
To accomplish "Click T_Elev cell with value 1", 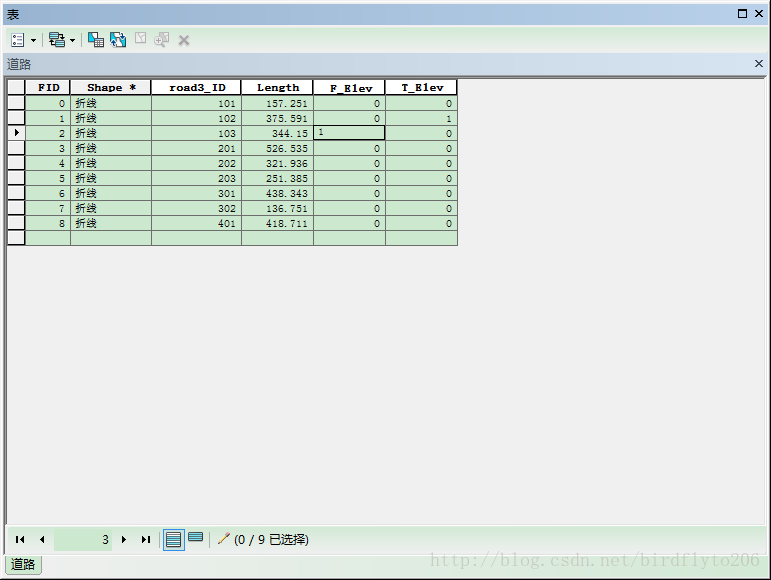I will (421, 118).
